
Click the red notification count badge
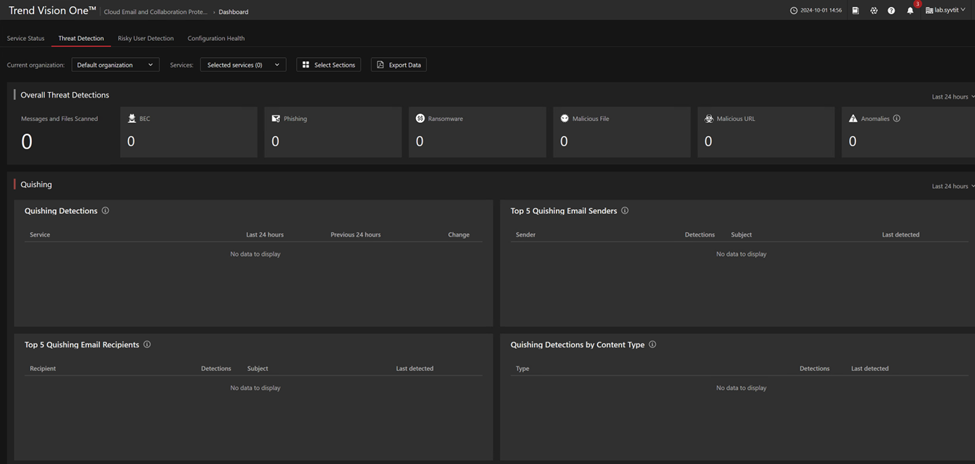(x=917, y=4)
